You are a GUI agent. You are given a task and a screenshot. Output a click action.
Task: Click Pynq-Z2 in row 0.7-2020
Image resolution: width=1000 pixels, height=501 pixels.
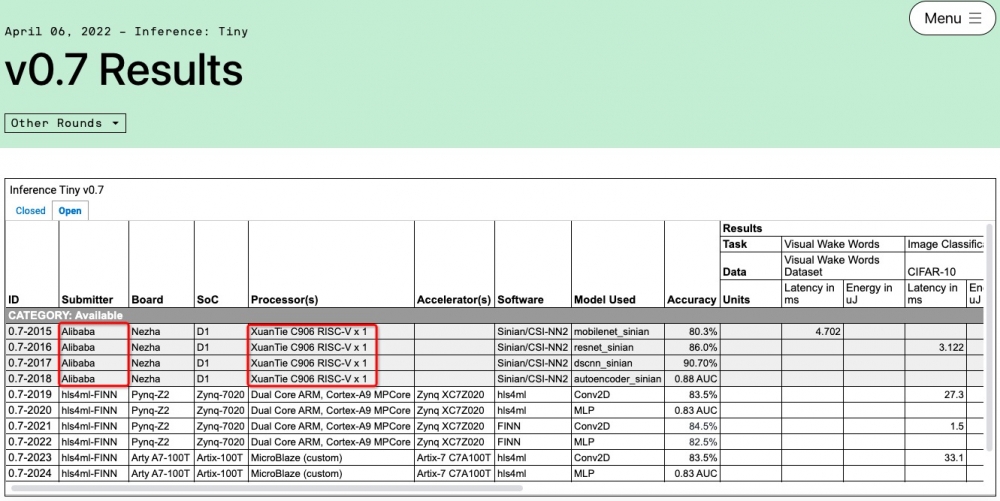pyautogui.click(x=151, y=410)
